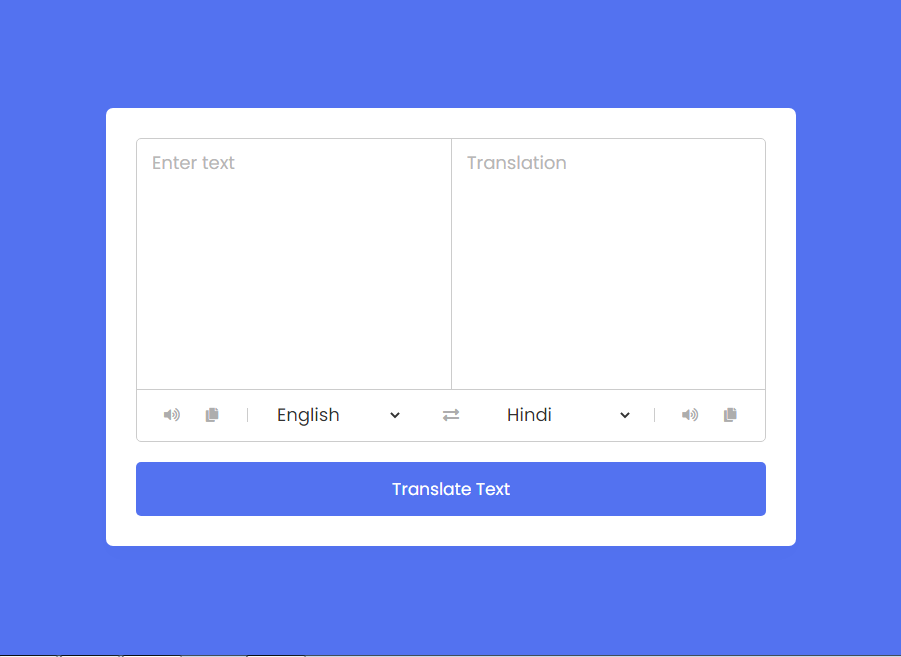The height and width of the screenshot is (657, 901).
Task: Expand the chevron arrow next to English
Action: (395, 415)
